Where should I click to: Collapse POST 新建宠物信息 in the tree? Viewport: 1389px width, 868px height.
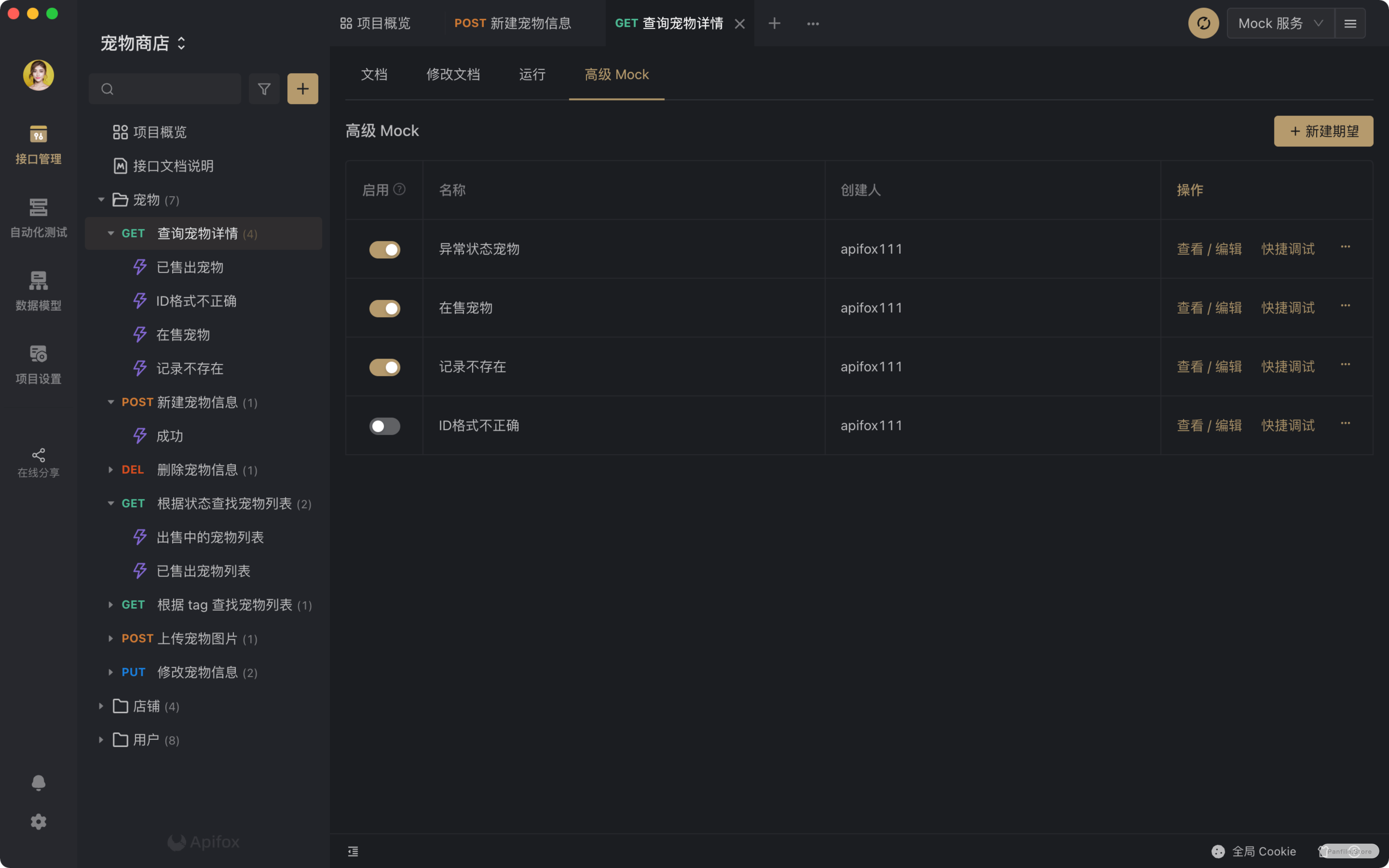[111, 402]
